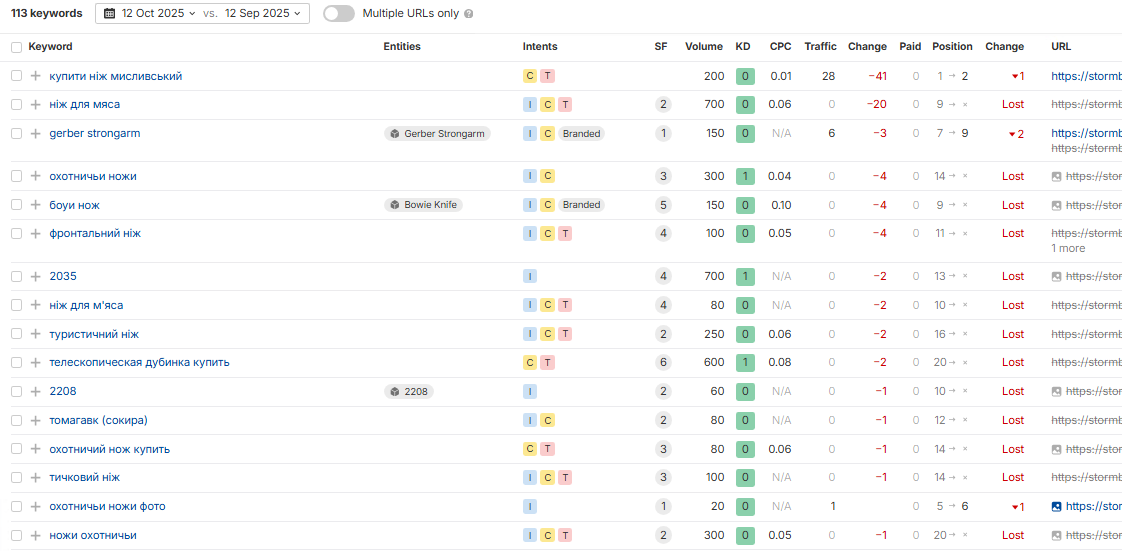Expand фронтальний ніж keyword row
This screenshot has height=551, width=1122.
(x=36, y=233)
